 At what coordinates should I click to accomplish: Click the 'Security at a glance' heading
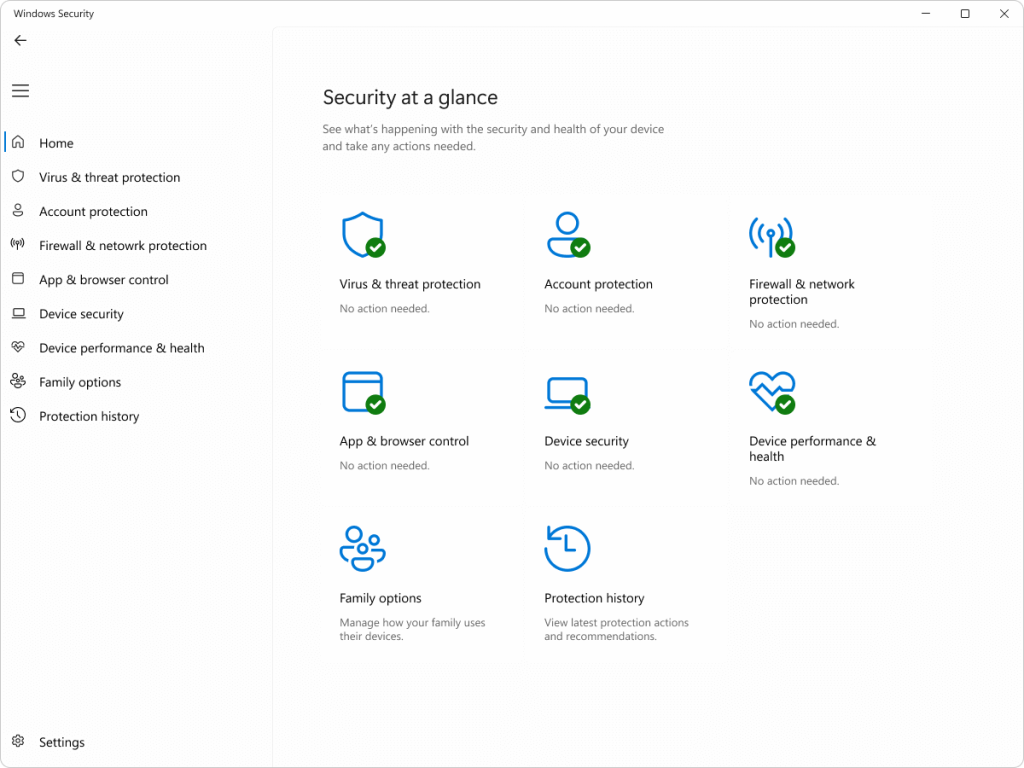(410, 97)
